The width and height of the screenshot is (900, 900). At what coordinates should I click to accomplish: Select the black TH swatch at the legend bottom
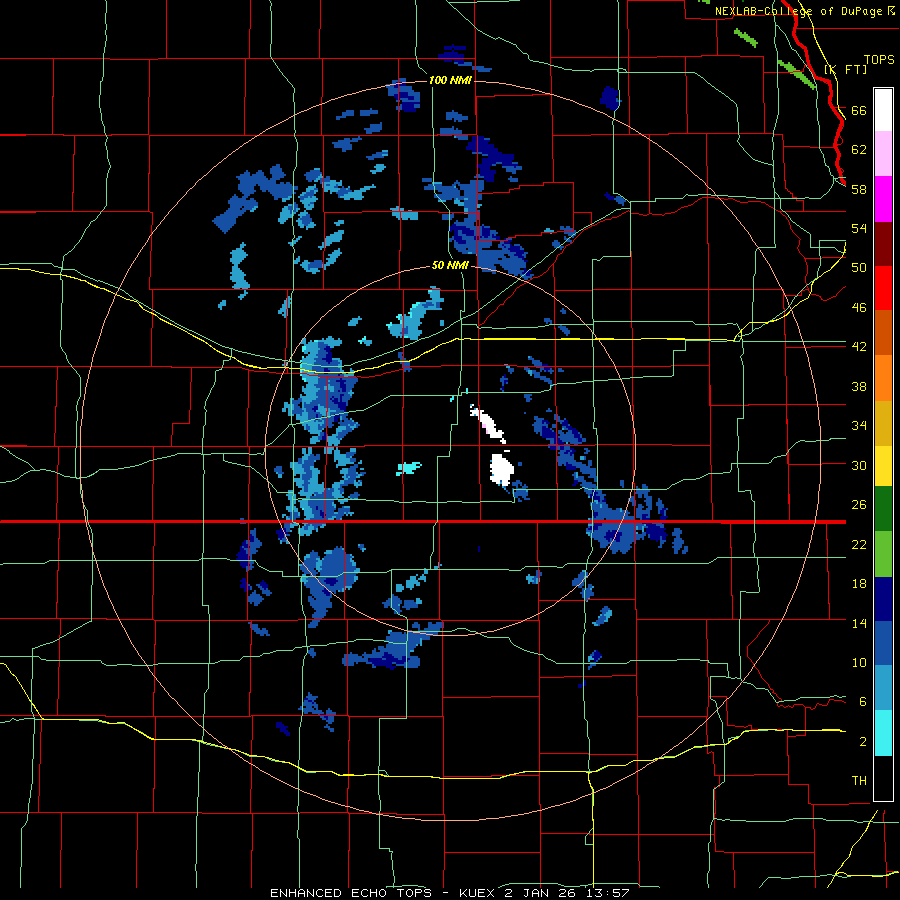pos(883,778)
